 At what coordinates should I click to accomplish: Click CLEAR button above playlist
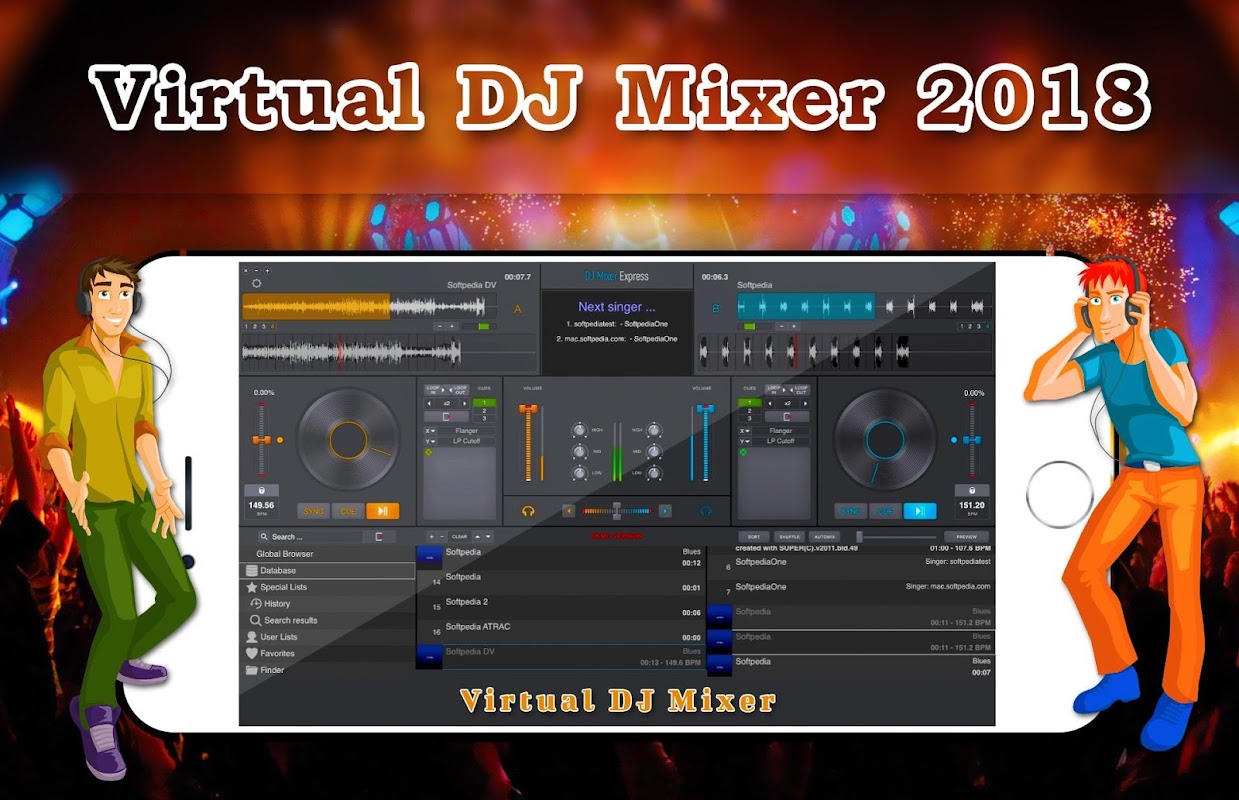460,537
